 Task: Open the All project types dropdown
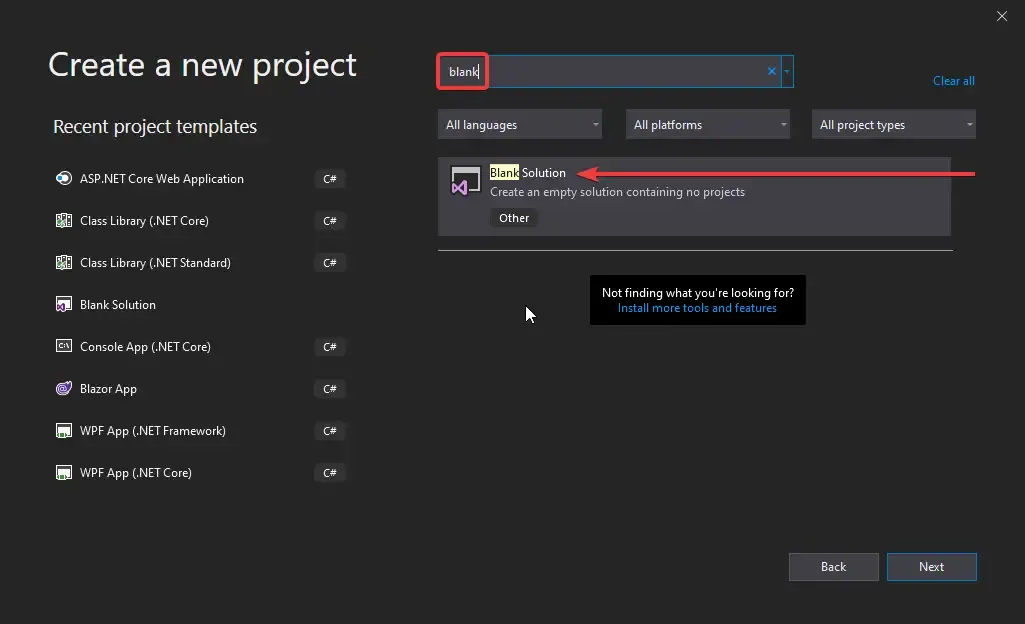coord(893,124)
